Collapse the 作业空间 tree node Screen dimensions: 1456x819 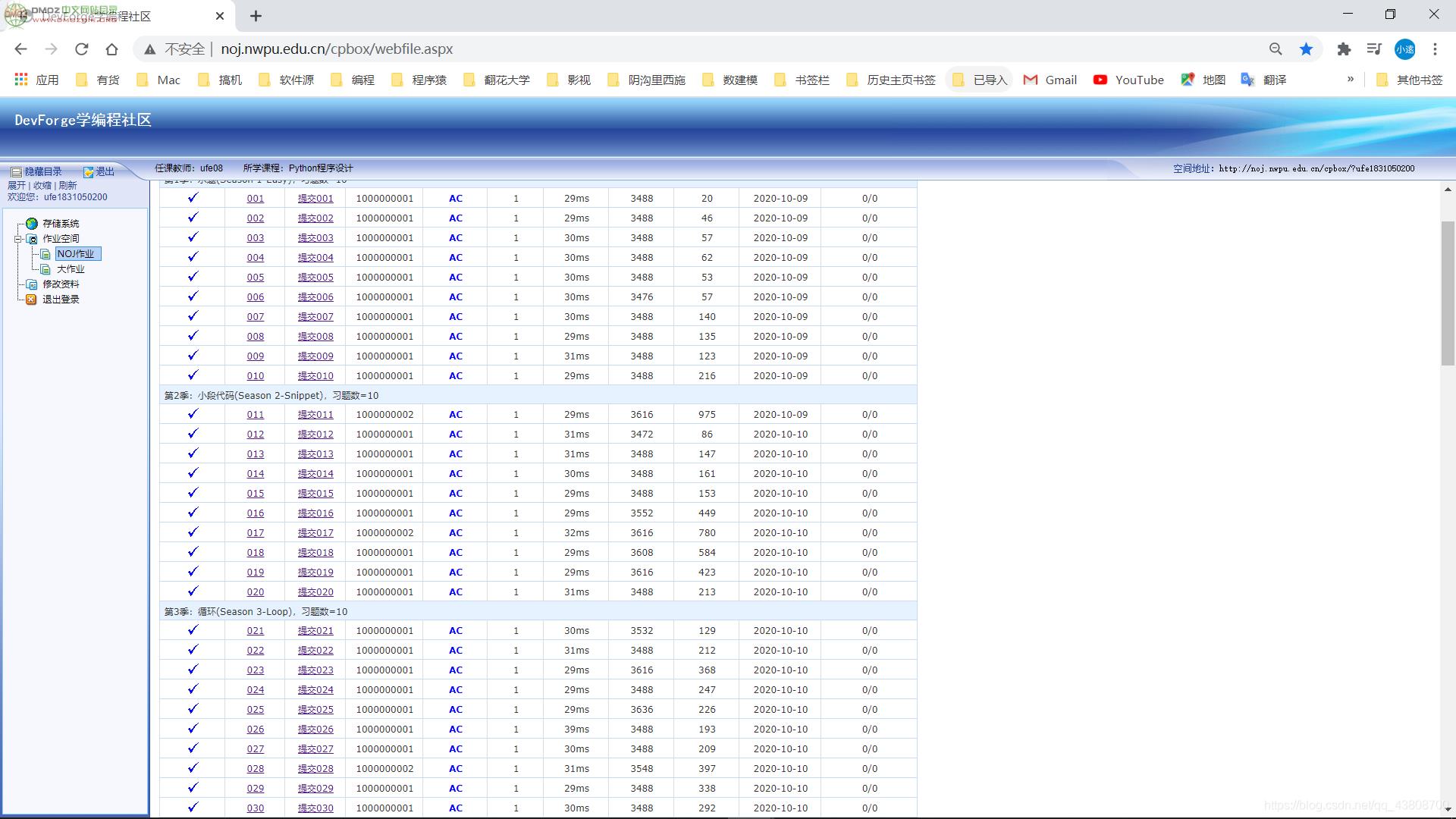[x=18, y=239]
